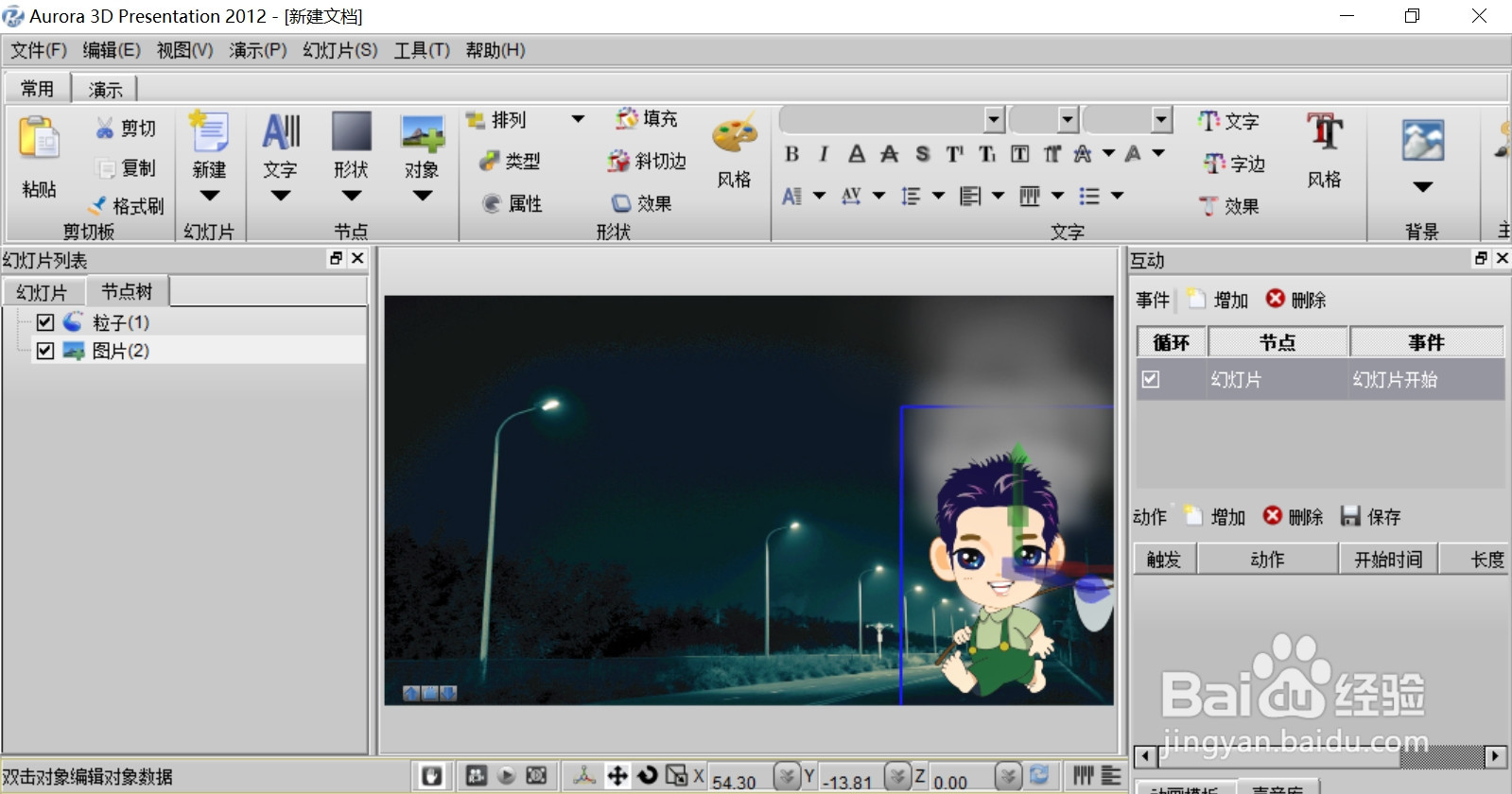Image resolution: width=1512 pixels, height=794 pixels.
Task: Click the refresh icon beside Z value
Action: tap(1039, 775)
